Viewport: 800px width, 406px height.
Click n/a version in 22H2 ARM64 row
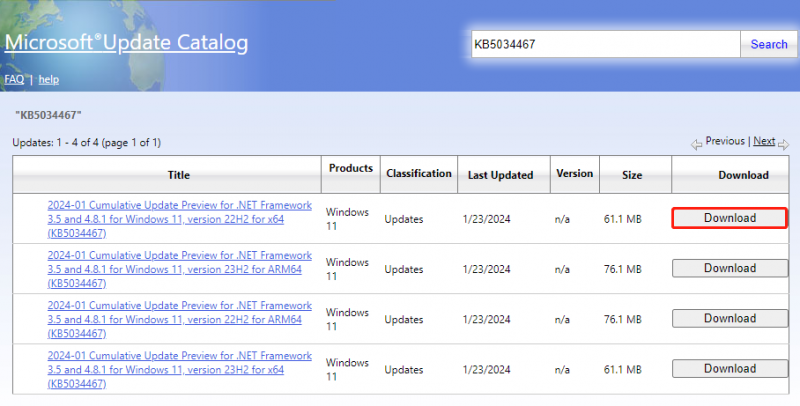coord(562,319)
